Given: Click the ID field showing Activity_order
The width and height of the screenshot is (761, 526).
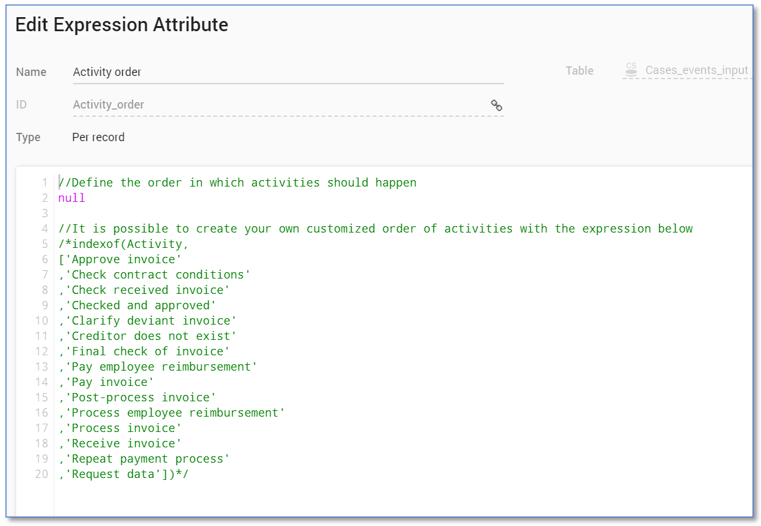Looking at the screenshot, I should coord(278,105).
